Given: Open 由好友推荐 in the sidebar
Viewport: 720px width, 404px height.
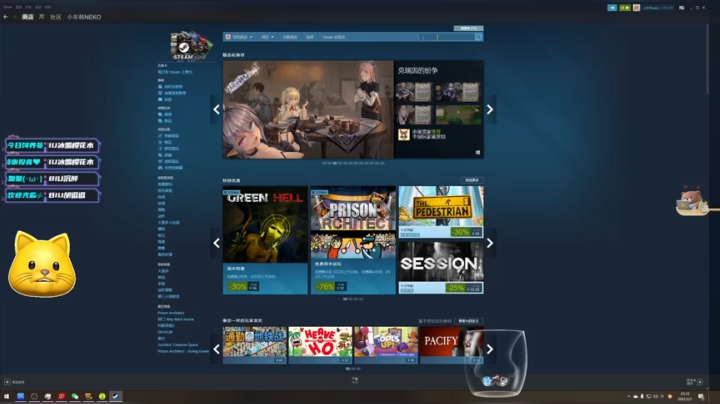Looking at the screenshot, I should pyautogui.click(x=173, y=87).
